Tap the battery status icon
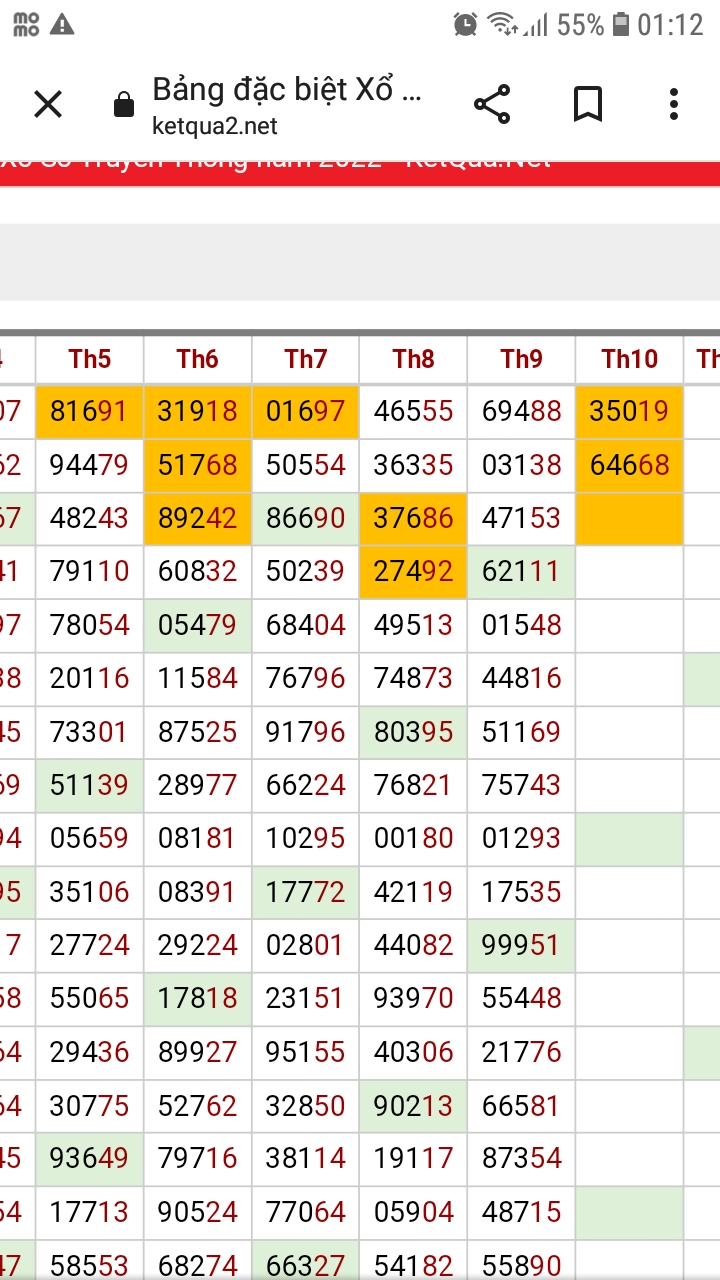The image size is (720, 1280). click(621, 24)
